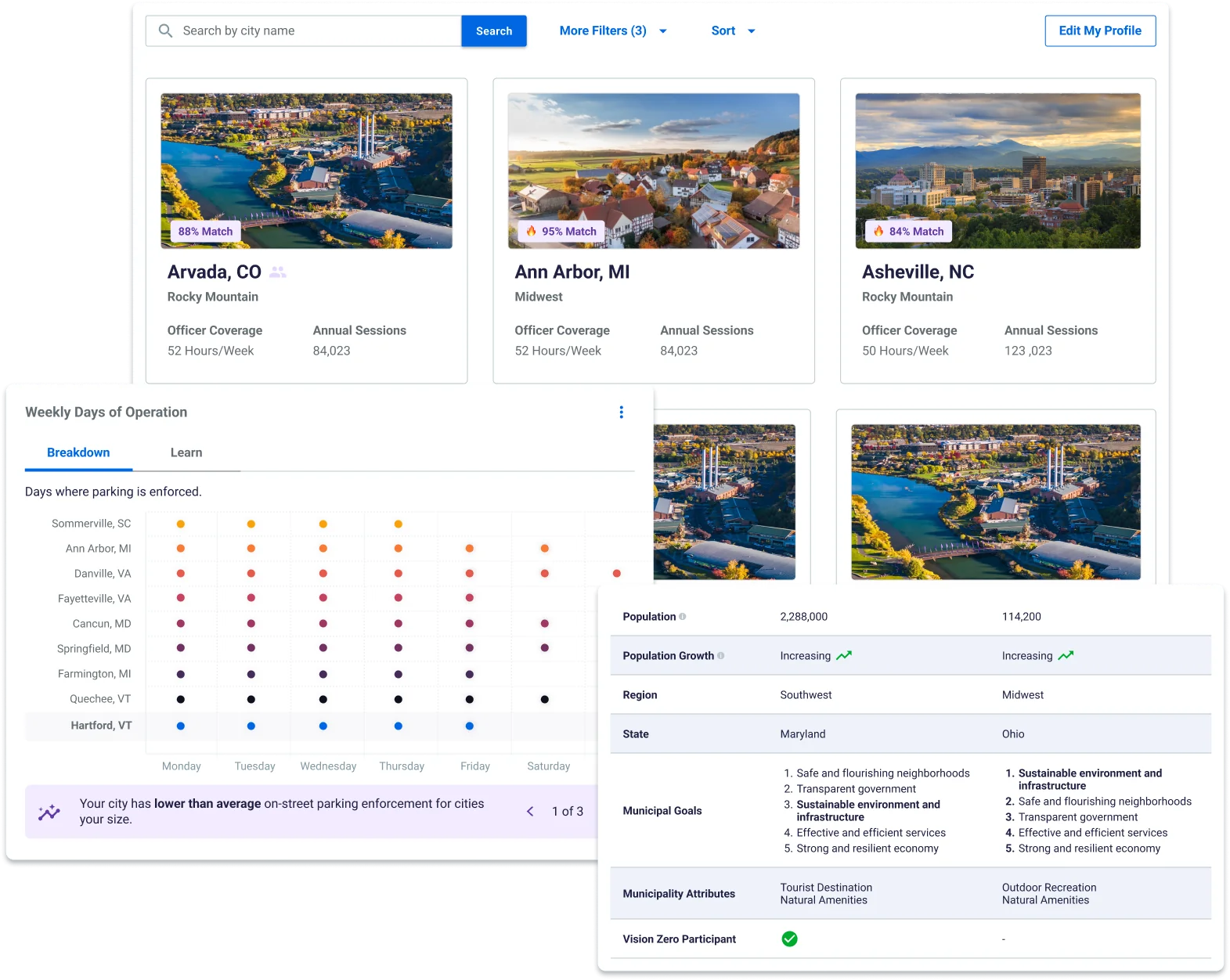Open the Sort dropdown
This screenshot has width=1230, height=980.
[x=733, y=31]
